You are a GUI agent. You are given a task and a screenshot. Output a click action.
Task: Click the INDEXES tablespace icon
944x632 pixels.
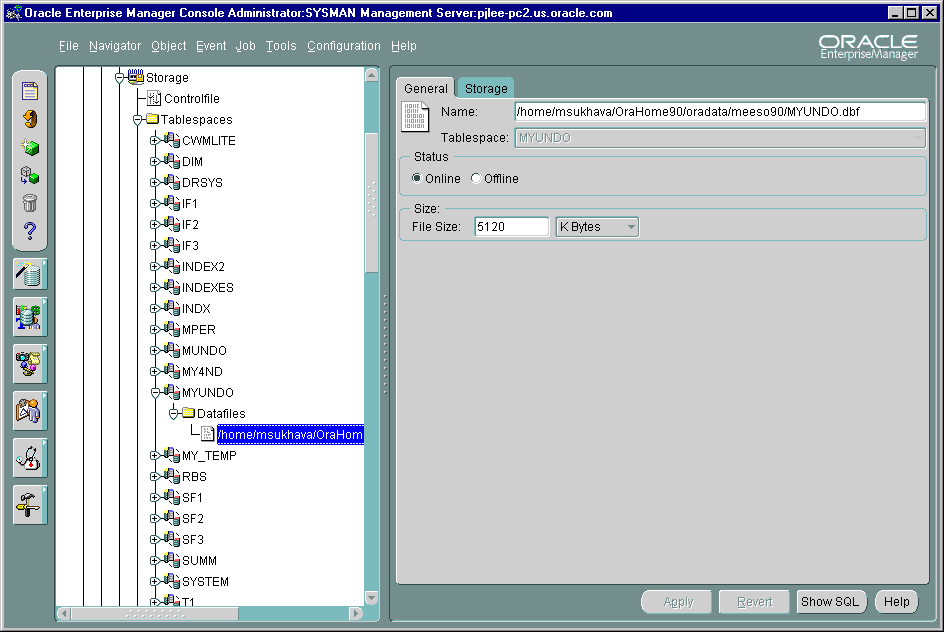click(172, 287)
